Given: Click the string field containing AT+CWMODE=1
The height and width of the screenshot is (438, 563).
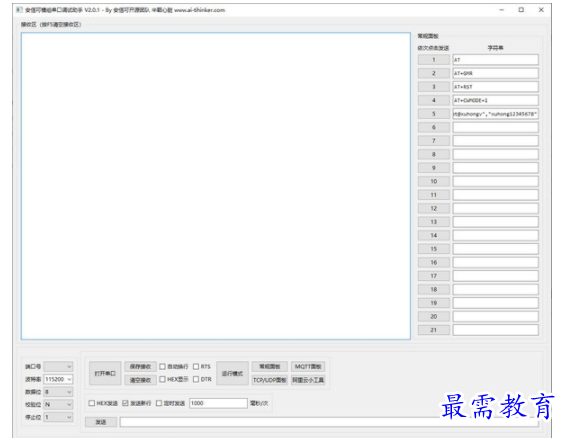Looking at the screenshot, I should click(495, 100).
